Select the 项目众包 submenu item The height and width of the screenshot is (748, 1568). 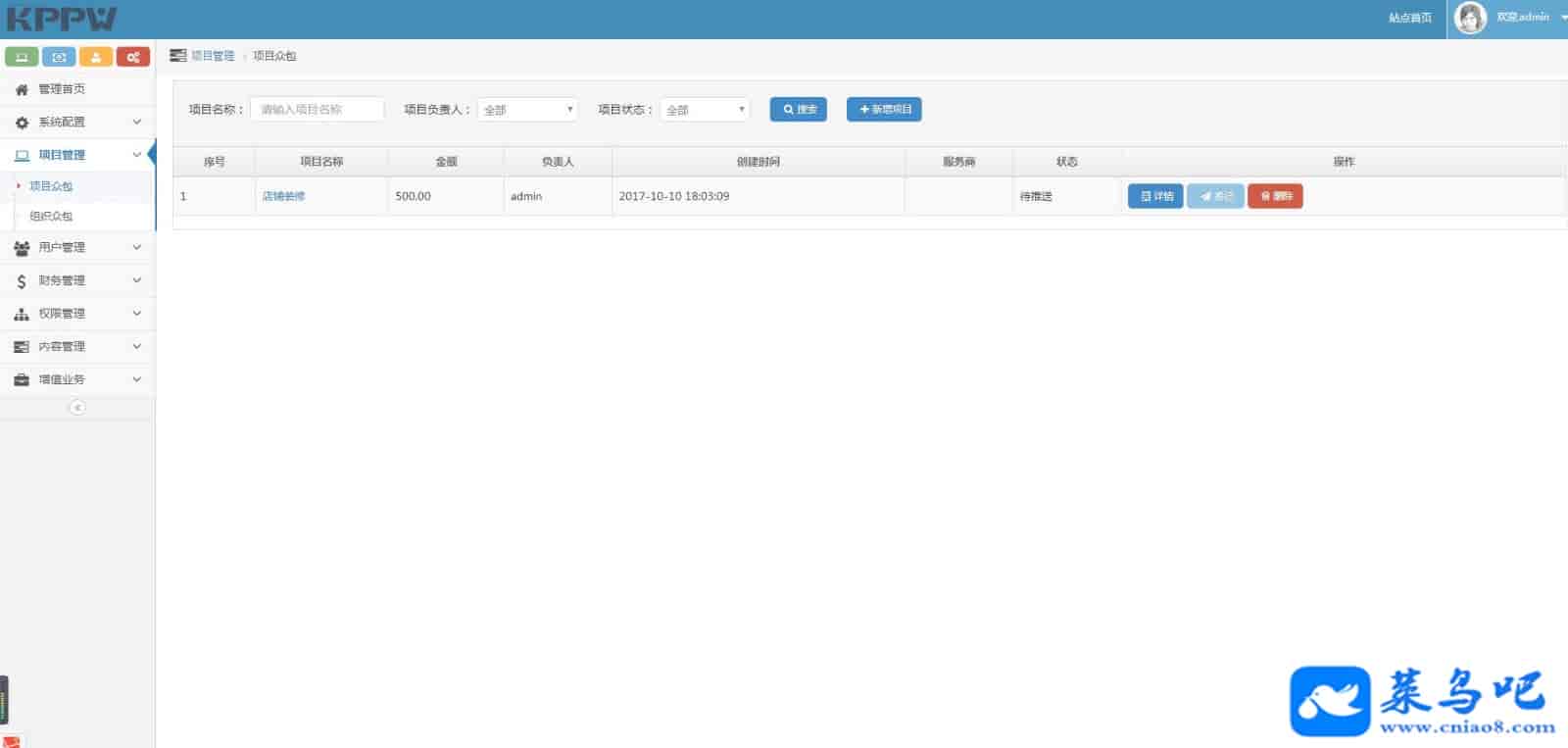[51, 186]
